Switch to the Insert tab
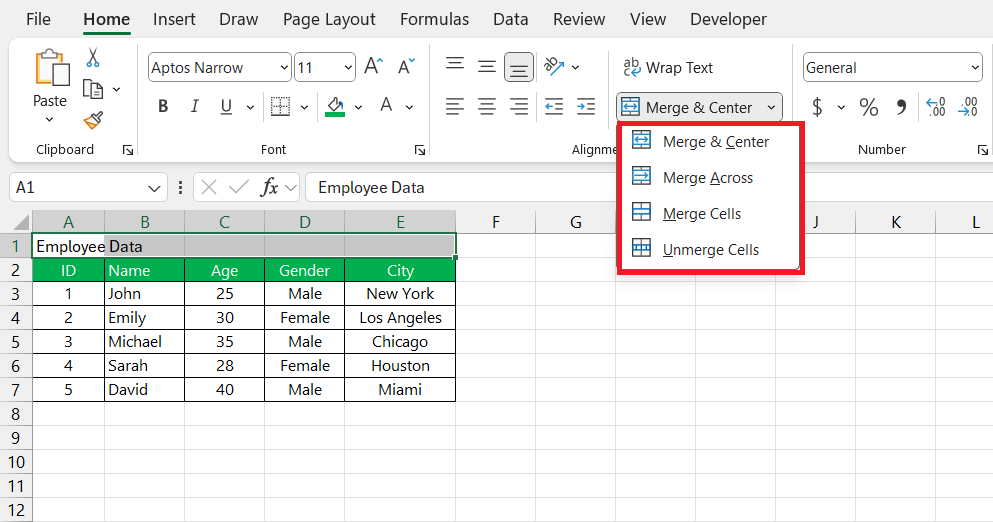Screen dimensions: 993x522 coord(174,20)
